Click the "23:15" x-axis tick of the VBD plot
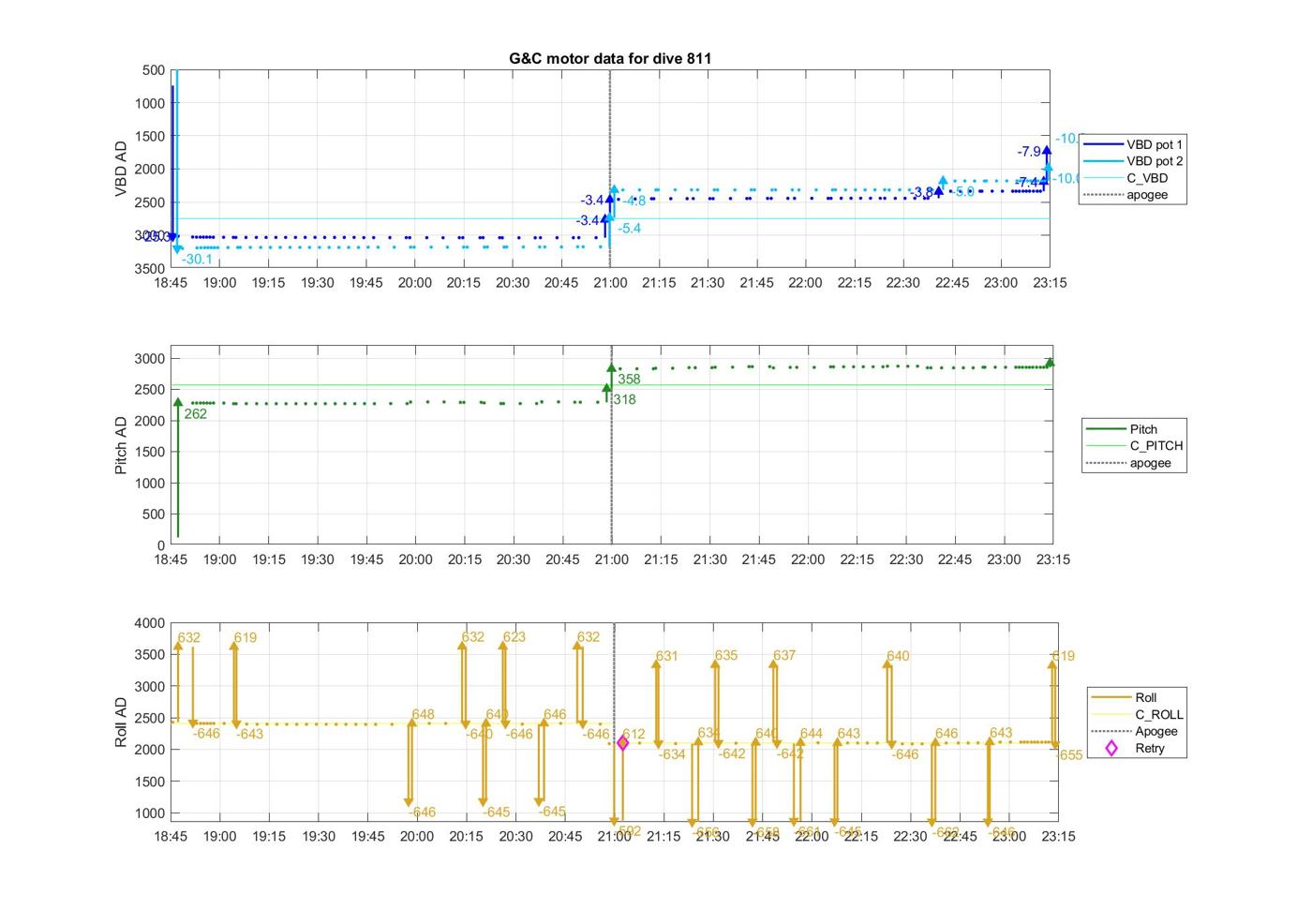Screen dimensions: 1312x924 click(1050, 283)
